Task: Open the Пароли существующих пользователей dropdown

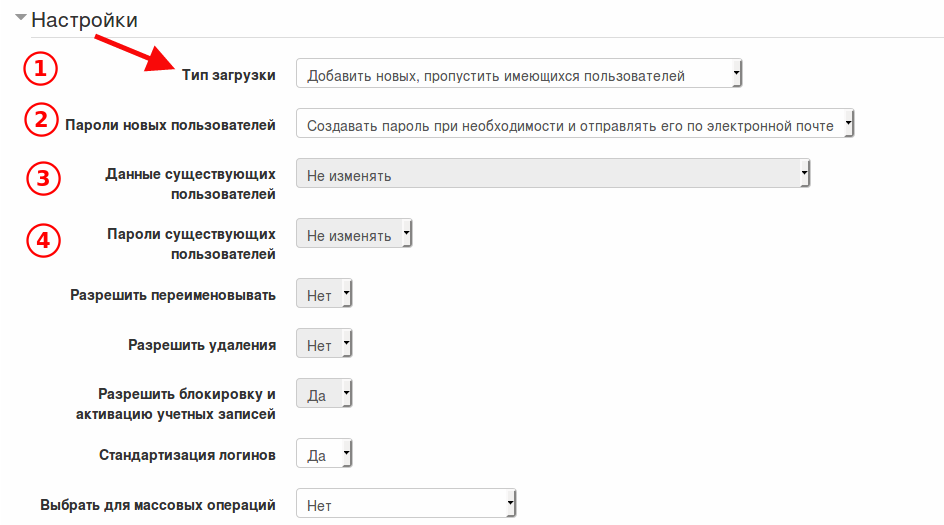Action: [354, 234]
